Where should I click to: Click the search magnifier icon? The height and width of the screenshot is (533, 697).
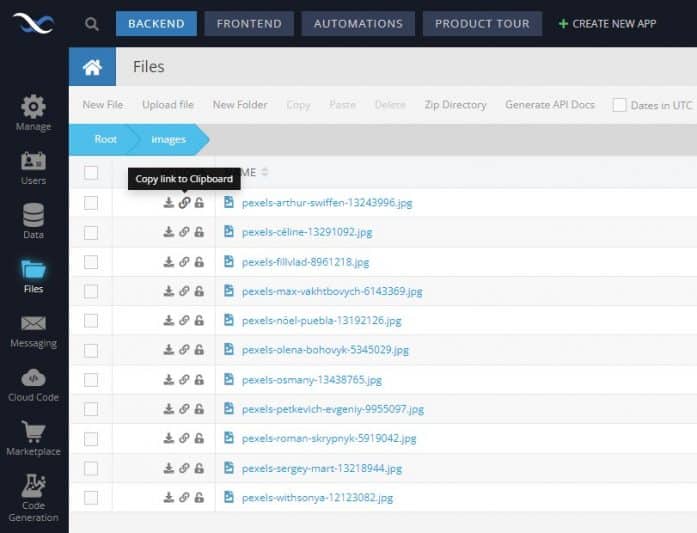pos(92,24)
